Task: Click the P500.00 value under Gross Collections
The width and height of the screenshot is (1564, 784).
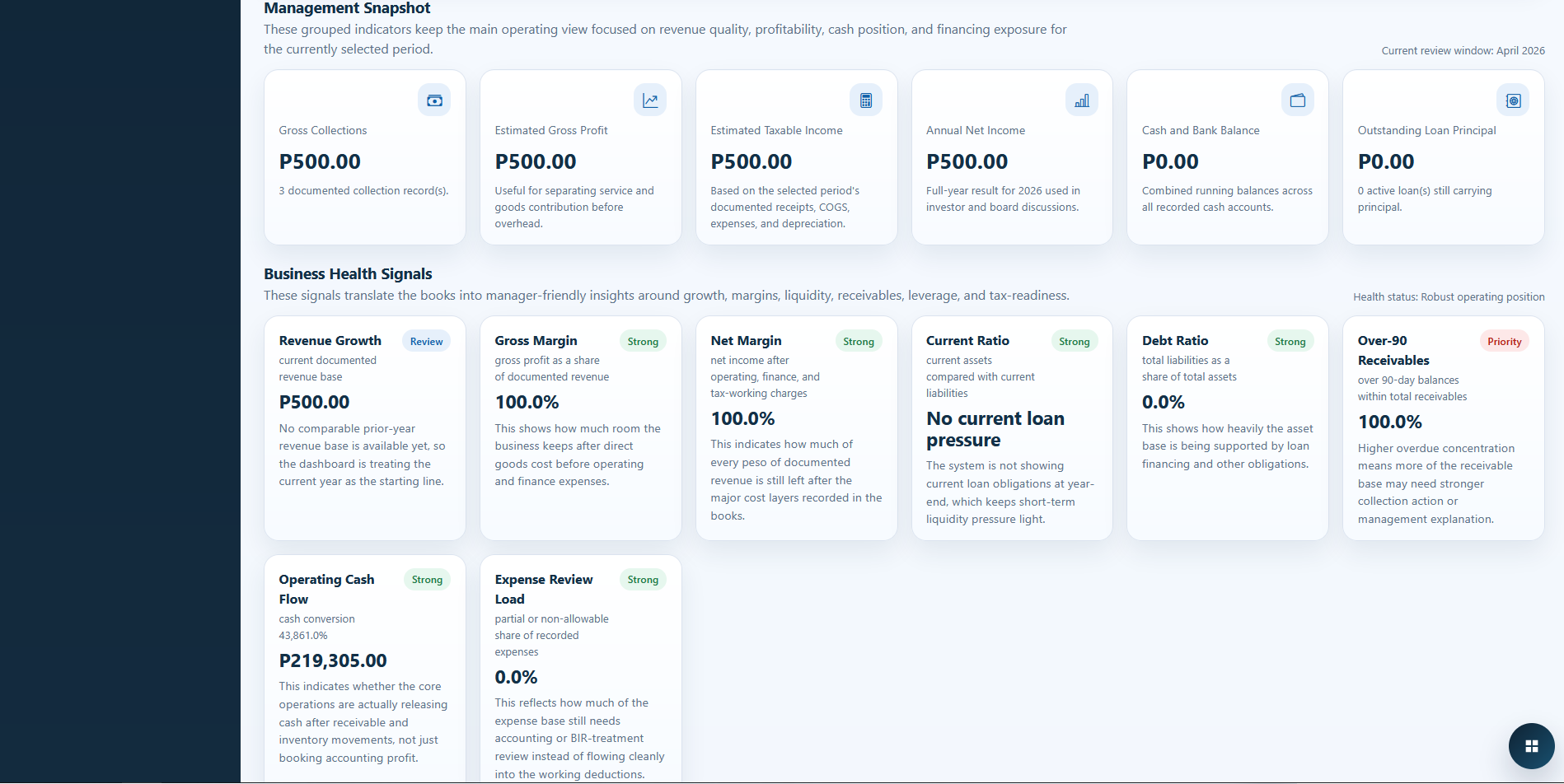Action: coord(320,162)
